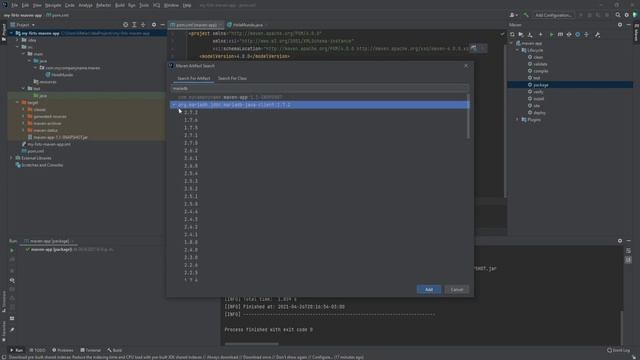Screen dimensions: 640x360
Task: Expand the maven-archiver folder
Action: tap(23, 123)
